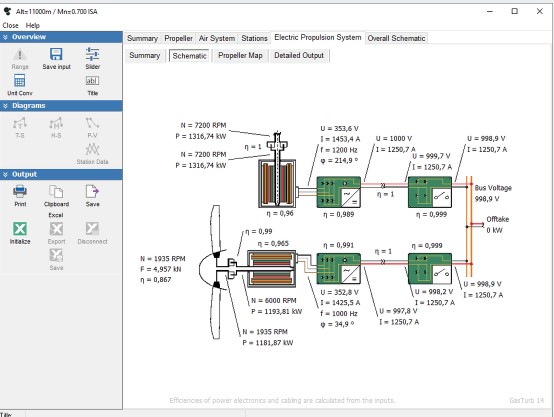Click the Save input floppy disk icon

click(56, 54)
